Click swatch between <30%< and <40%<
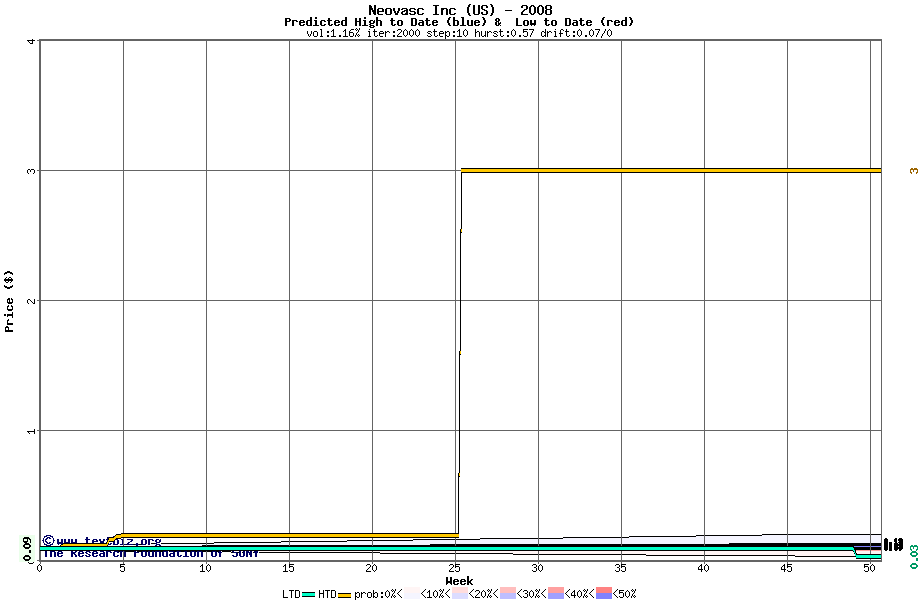The height and width of the screenshot is (600, 920). coord(556,593)
